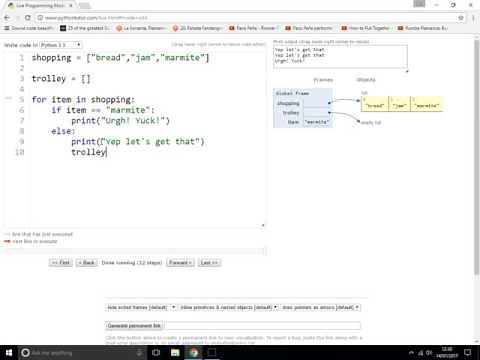The height and width of the screenshot is (360, 480).
Task: Open the 'hide exited frames' dropdown
Action: tap(141, 307)
